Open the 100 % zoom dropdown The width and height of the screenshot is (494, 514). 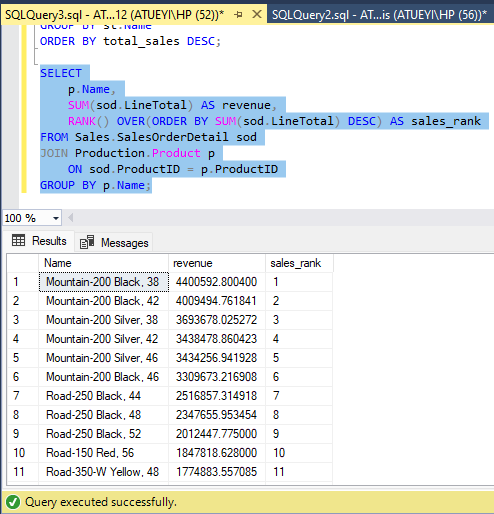[56, 218]
